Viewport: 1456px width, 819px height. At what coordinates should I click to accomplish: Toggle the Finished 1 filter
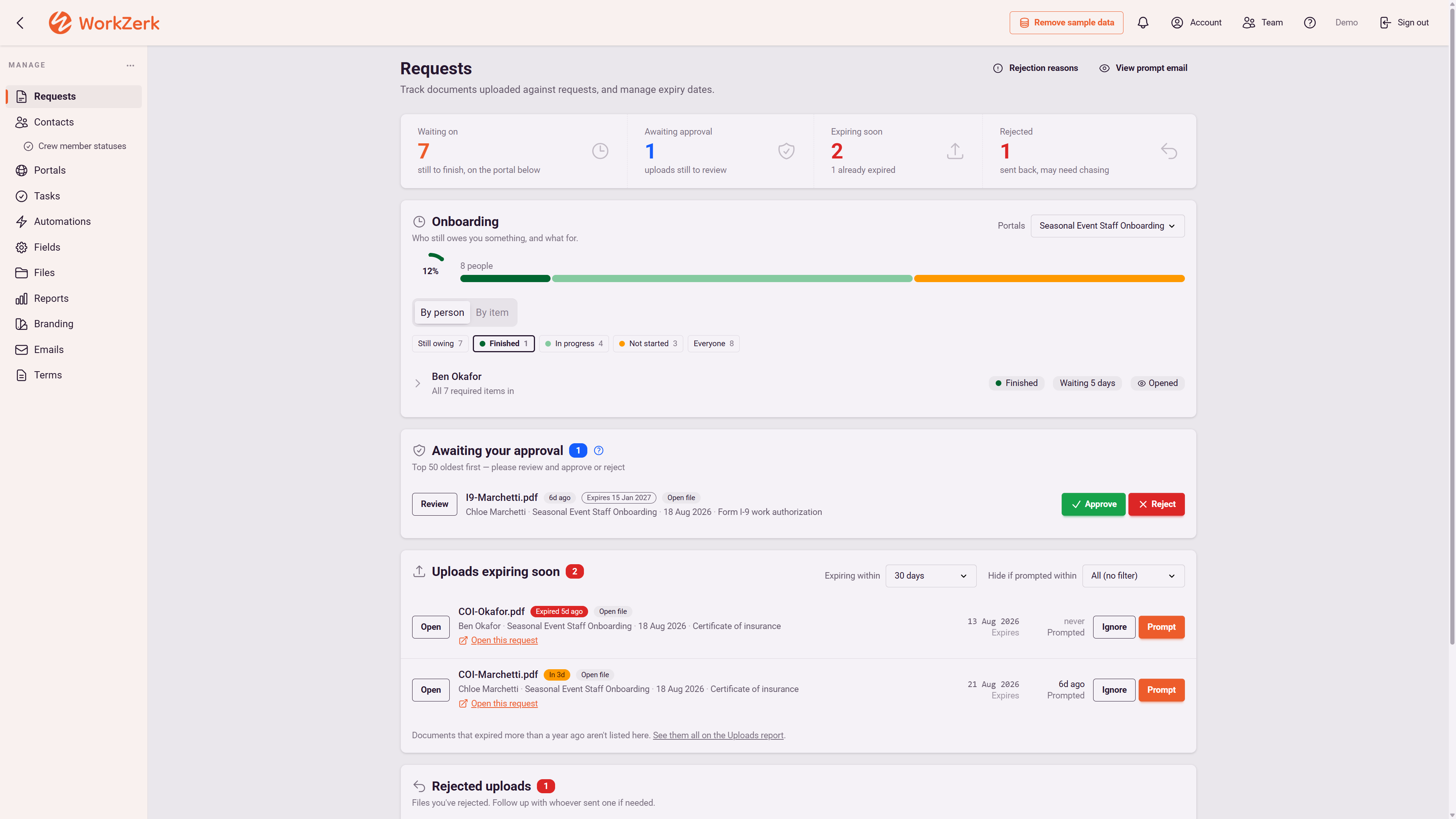click(x=504, y=344)
